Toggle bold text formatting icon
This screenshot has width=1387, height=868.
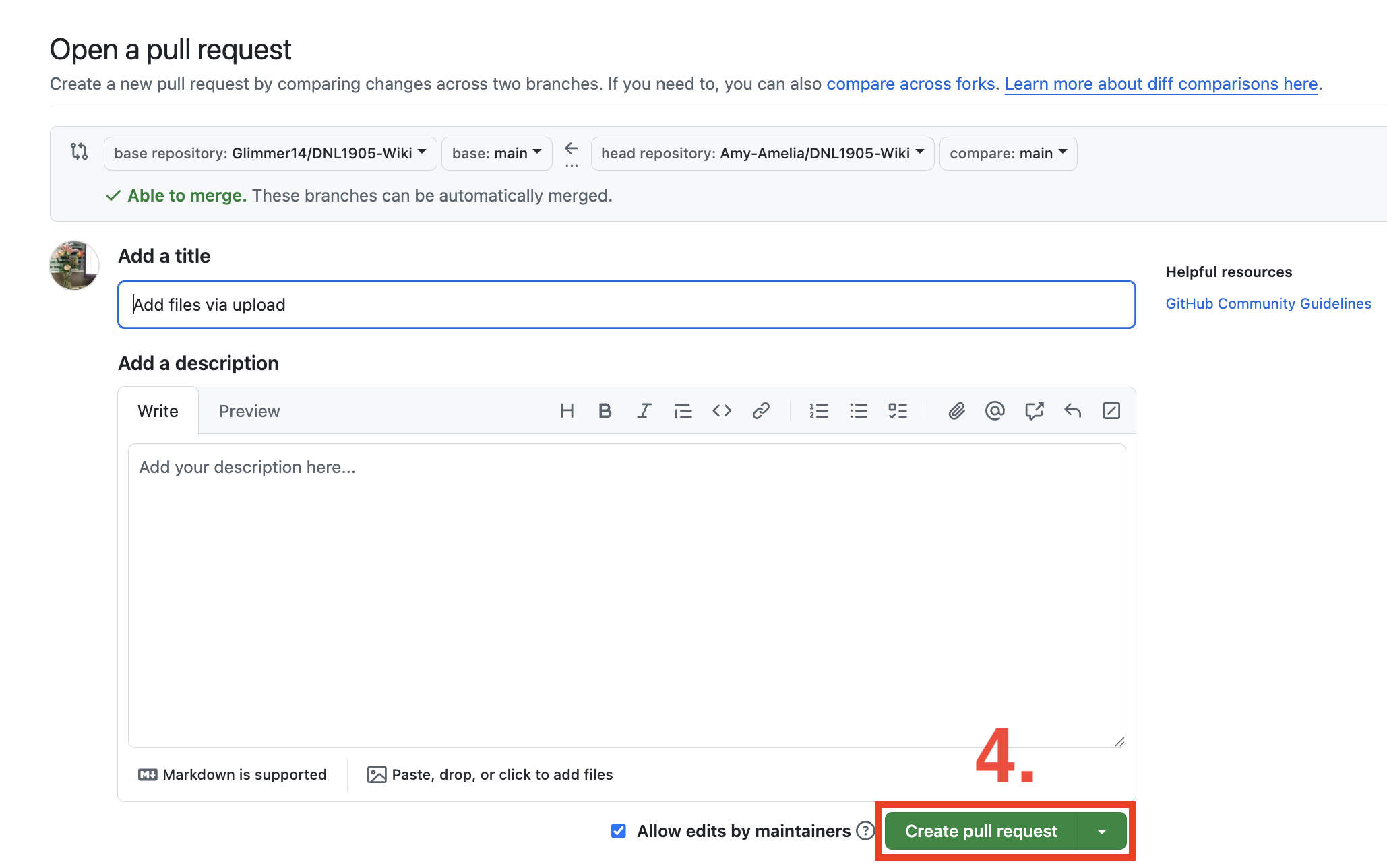605,411
